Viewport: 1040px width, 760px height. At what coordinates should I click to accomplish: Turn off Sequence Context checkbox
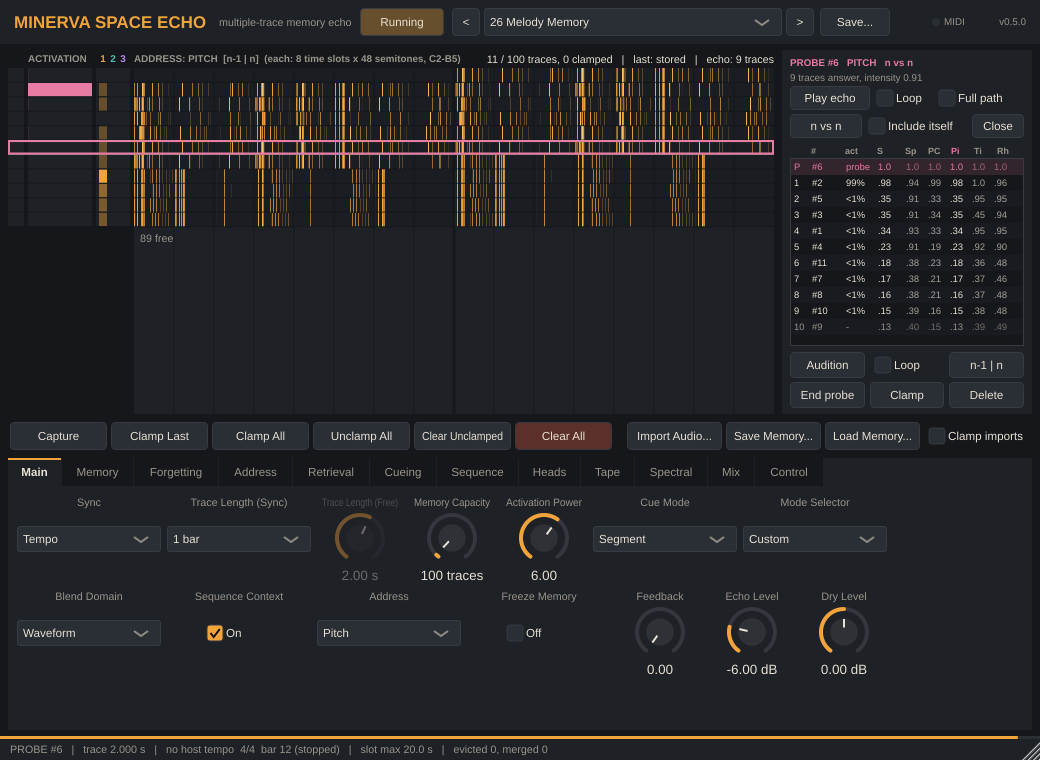pos(215,633)
